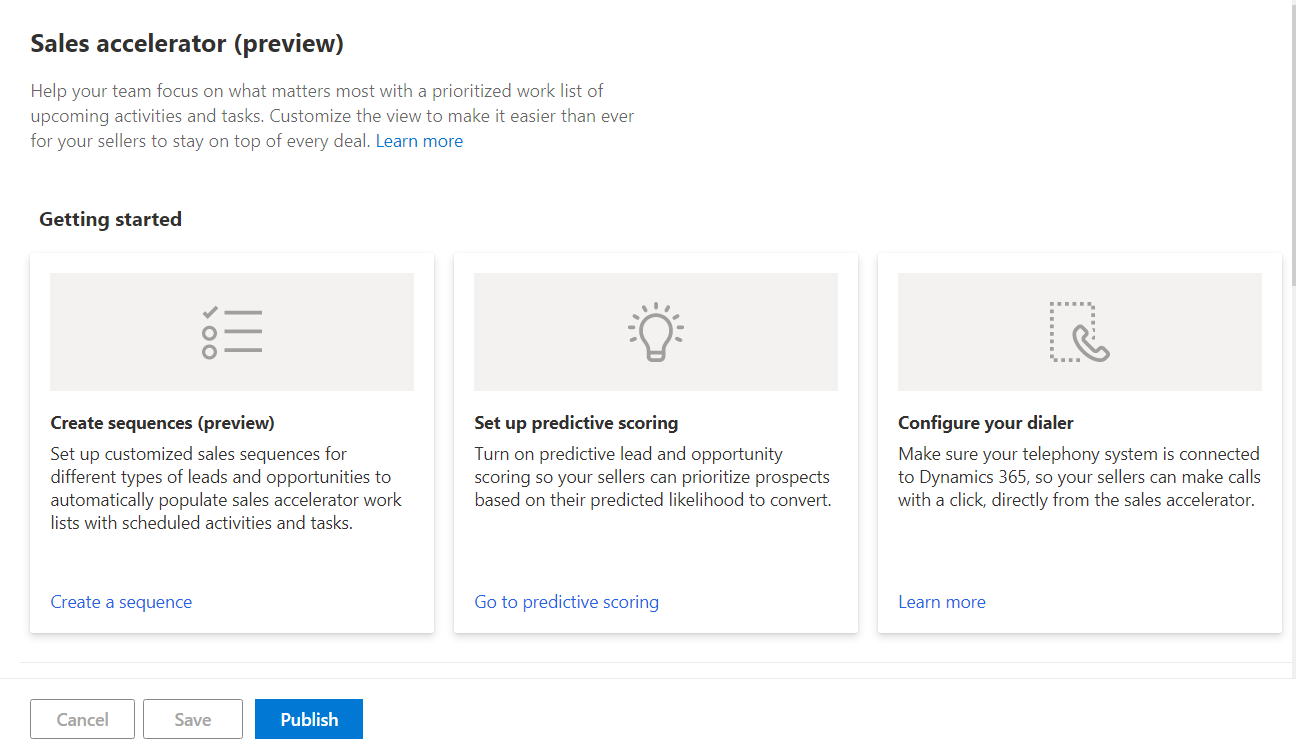1296x747 pixels.
Task: Open the Learn more link in the description
Action: (419, 140)
